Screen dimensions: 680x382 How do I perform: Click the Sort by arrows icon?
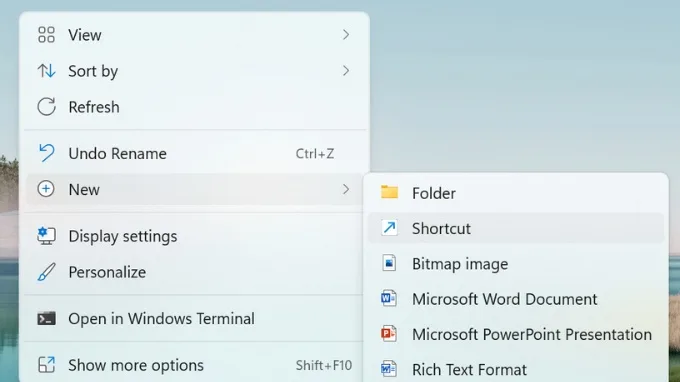pyautogui.click(x=46, y=71)
